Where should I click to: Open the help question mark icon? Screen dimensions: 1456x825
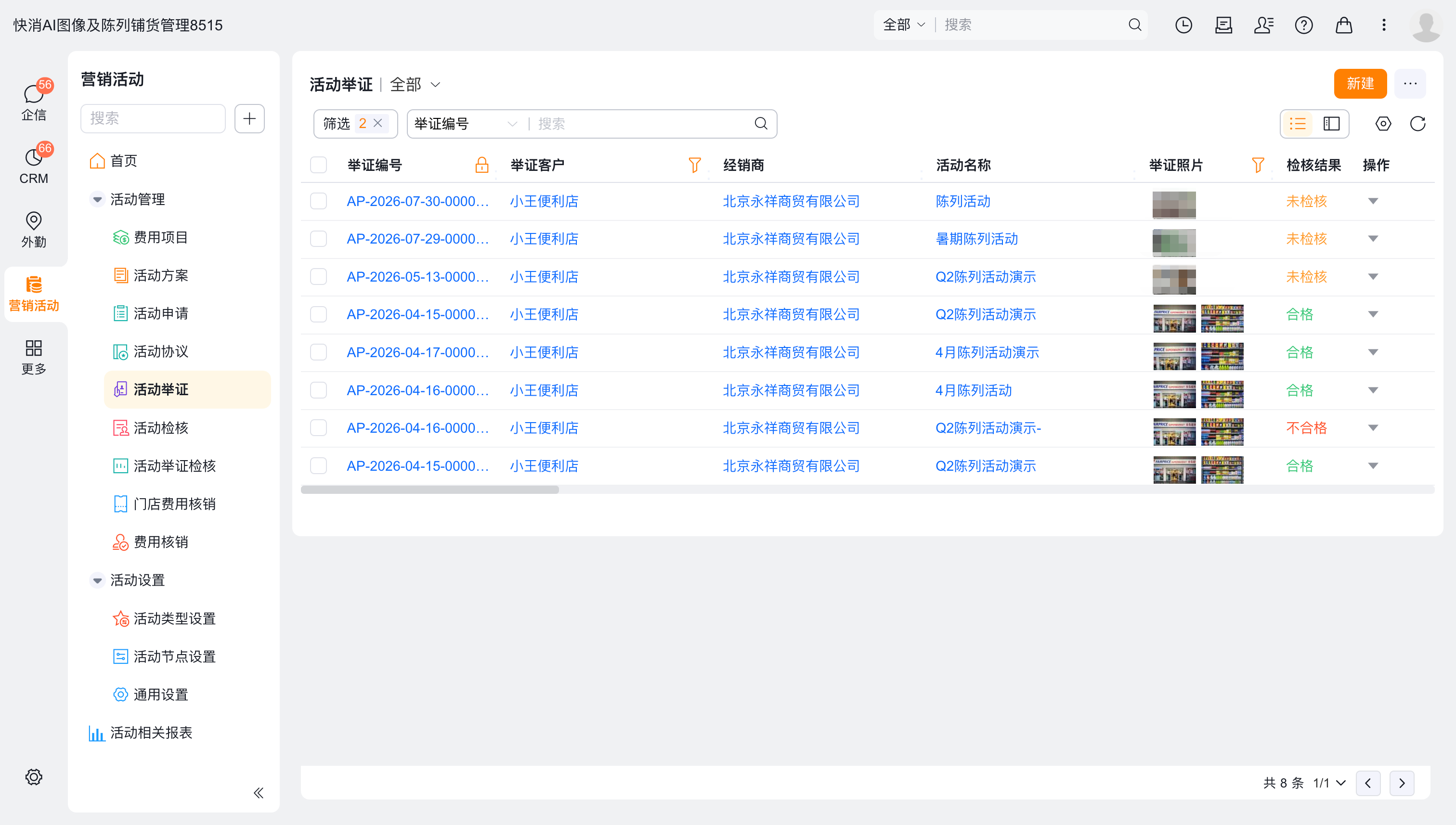coord(1304,25)
